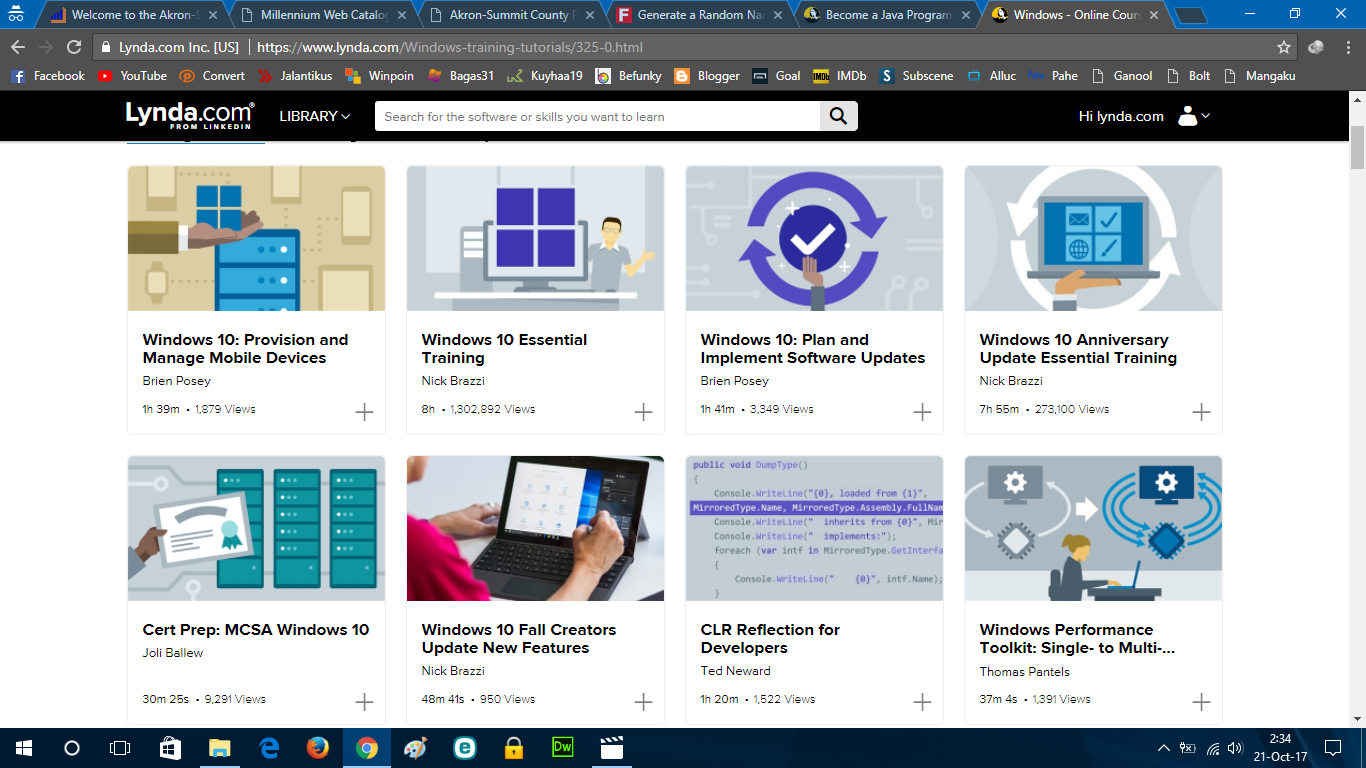Image resolution: width=1366 pixels, height=768 pixels.
Task: Add Cert Prep: MCSA Windows 10 to playlist
Action: (364, 701)
